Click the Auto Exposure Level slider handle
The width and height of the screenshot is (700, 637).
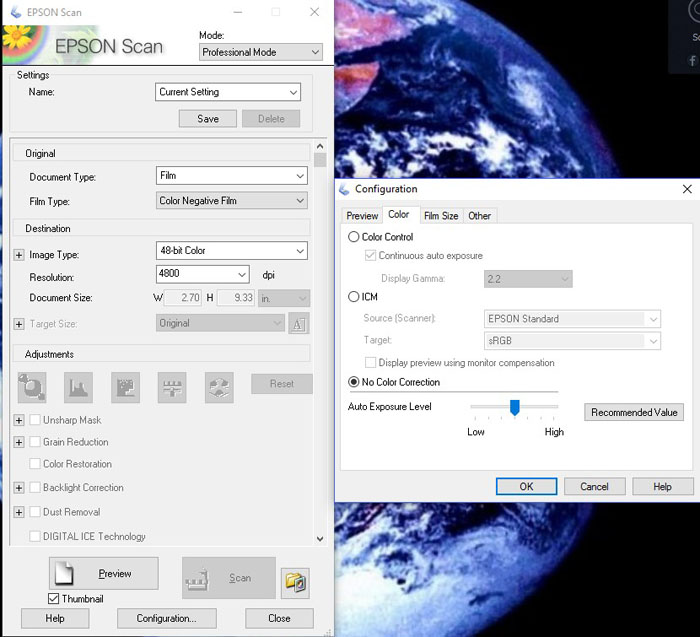coord(515,407)
